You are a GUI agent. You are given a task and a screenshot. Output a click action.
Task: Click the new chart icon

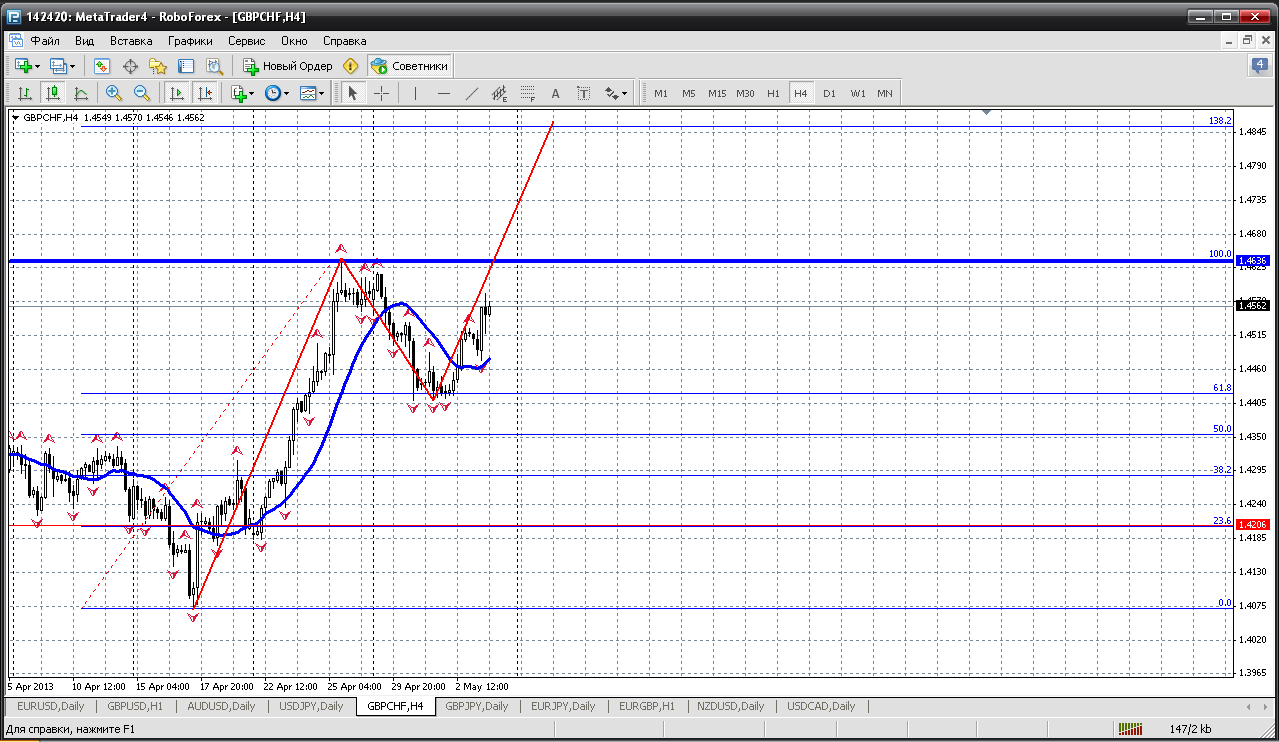point(23,66)
